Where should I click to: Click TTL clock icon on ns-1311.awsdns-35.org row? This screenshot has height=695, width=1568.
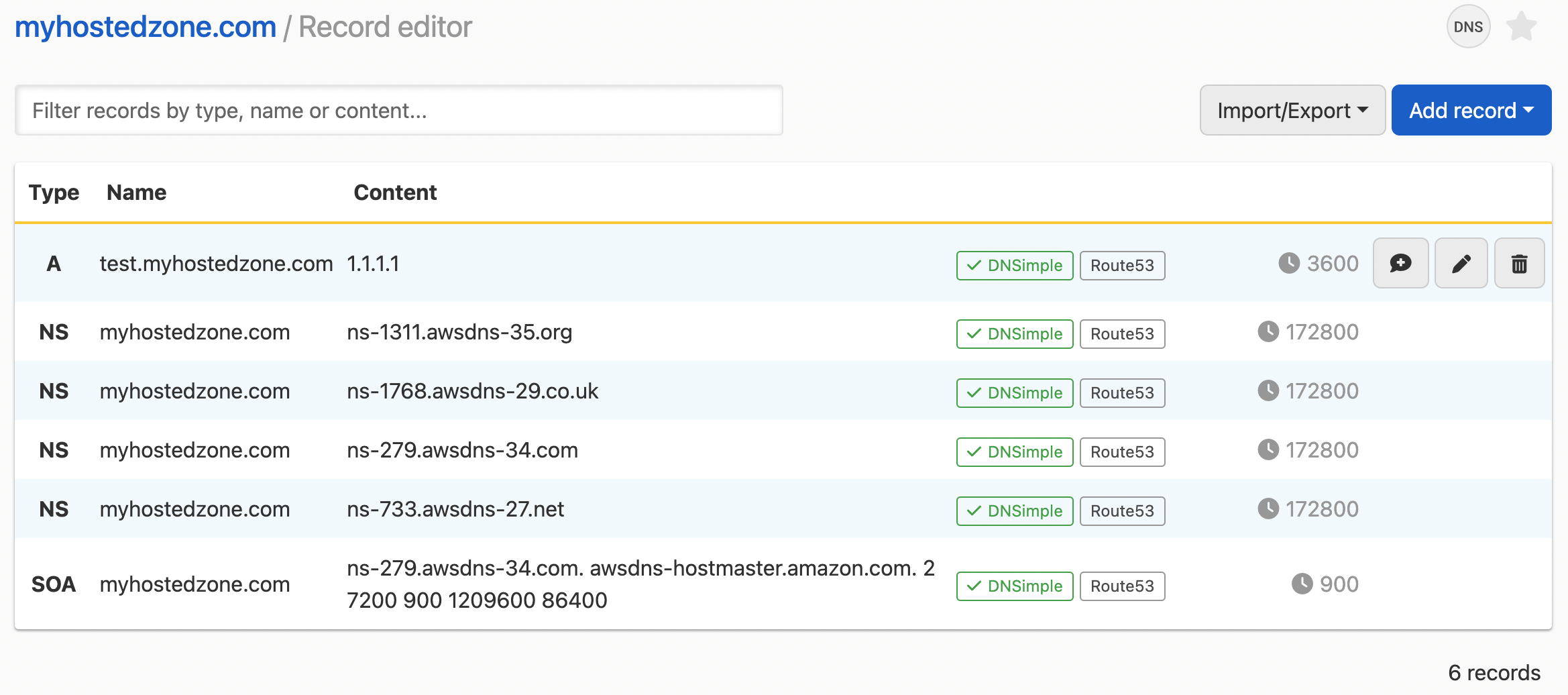(1268, 331)
